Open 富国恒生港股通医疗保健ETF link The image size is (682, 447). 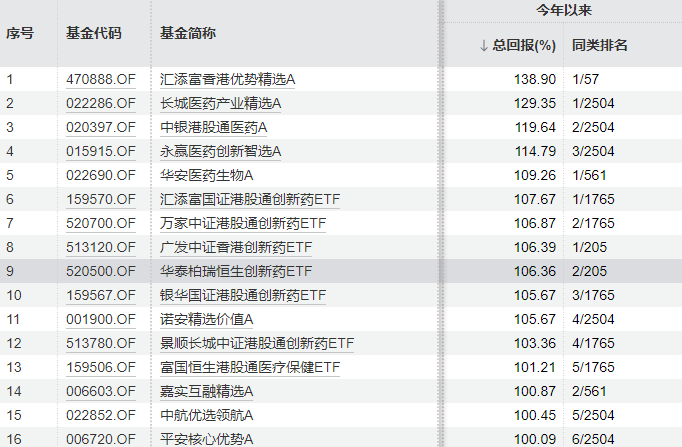pos(250,367)
